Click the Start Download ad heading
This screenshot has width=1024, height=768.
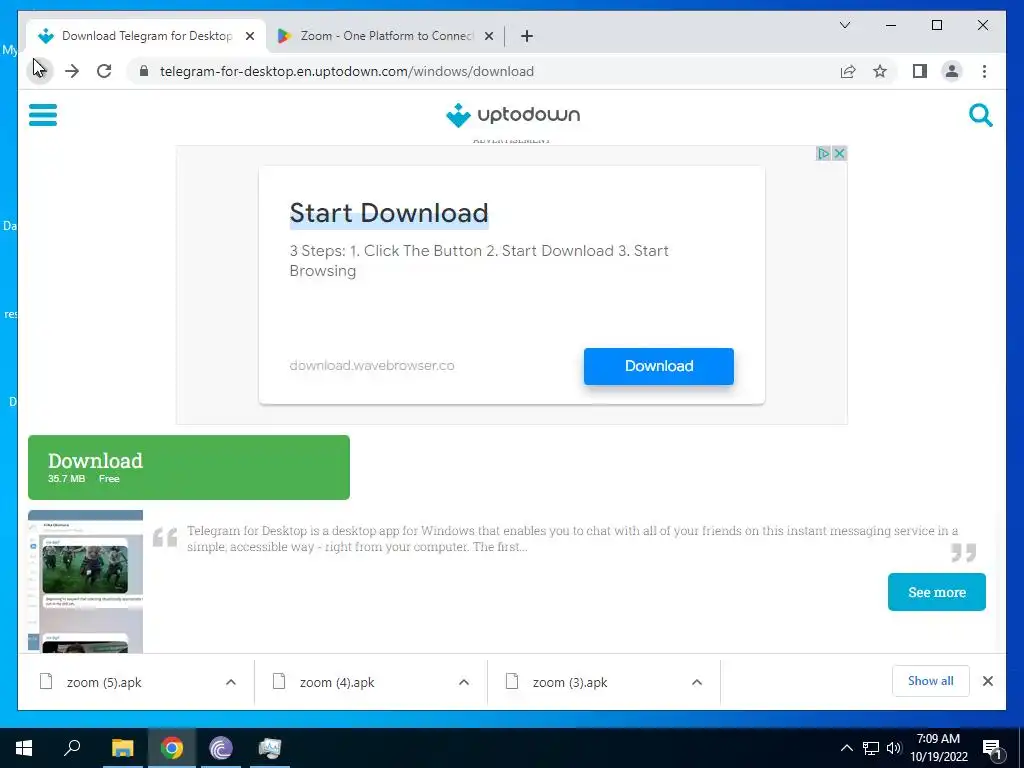(389, 213)
